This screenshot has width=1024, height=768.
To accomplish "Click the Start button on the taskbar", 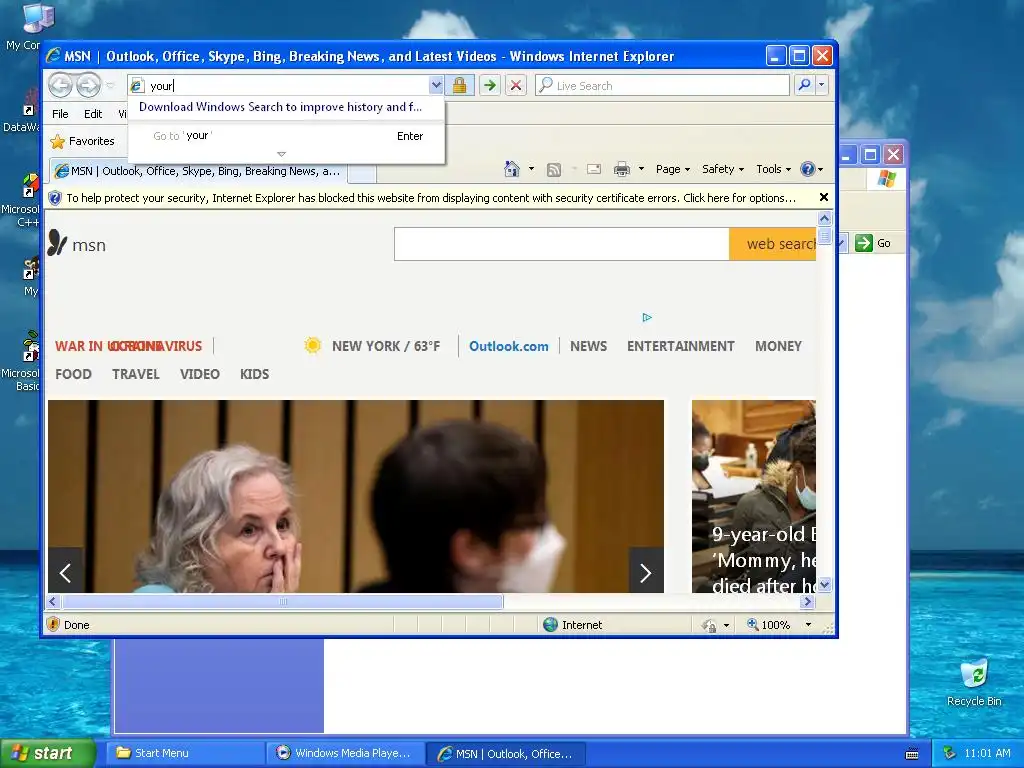I will (x=47, y=753).
